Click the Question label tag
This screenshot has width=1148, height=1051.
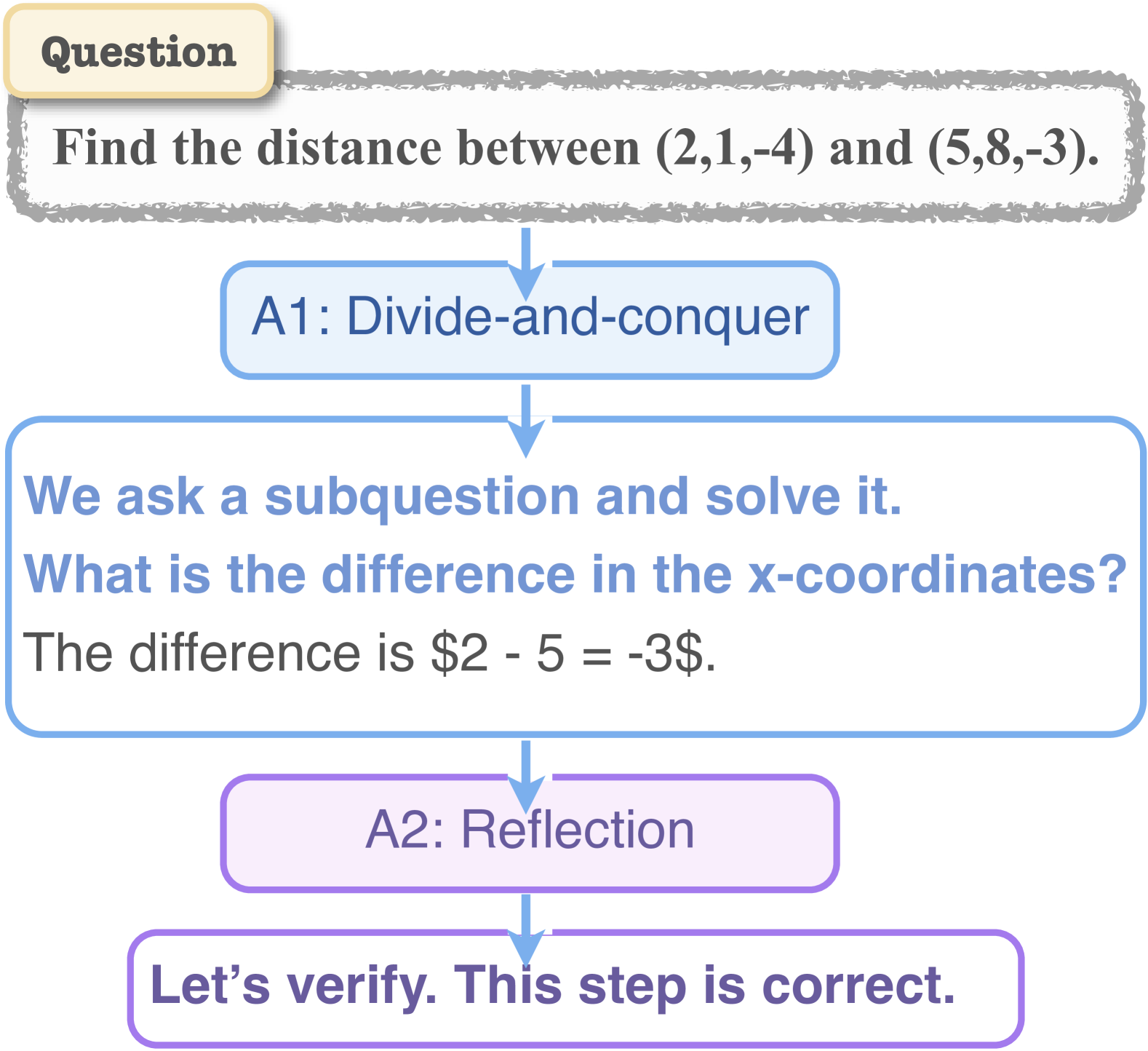(x=138, y=52)
